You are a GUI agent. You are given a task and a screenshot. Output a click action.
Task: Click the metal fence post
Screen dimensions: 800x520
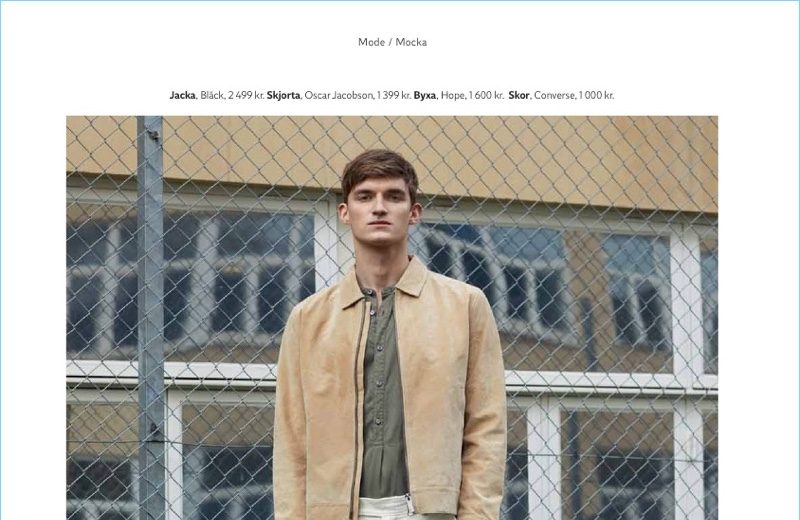click(x=151, y=317)
